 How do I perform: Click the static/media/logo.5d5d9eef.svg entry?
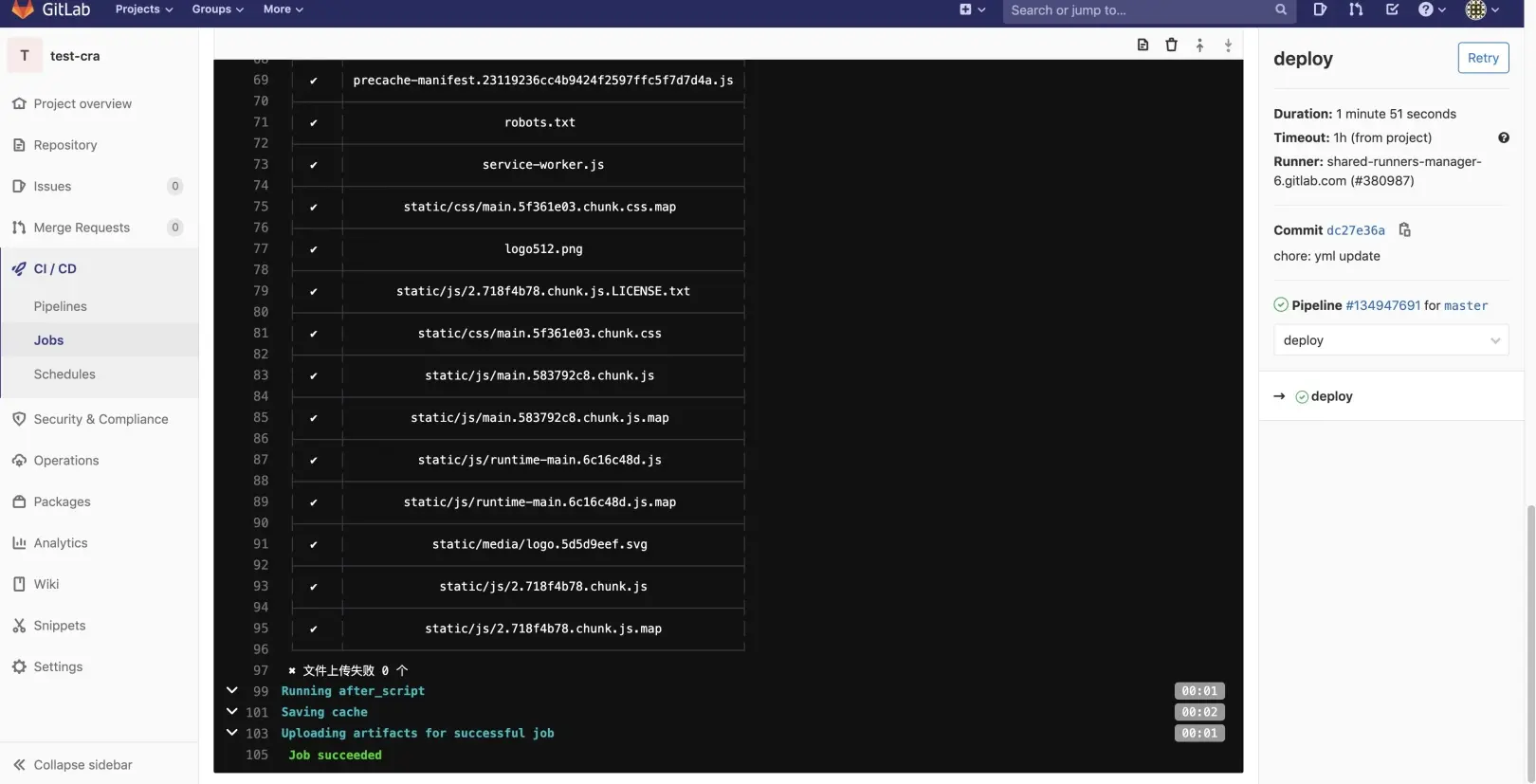click(x=539, y=544)
